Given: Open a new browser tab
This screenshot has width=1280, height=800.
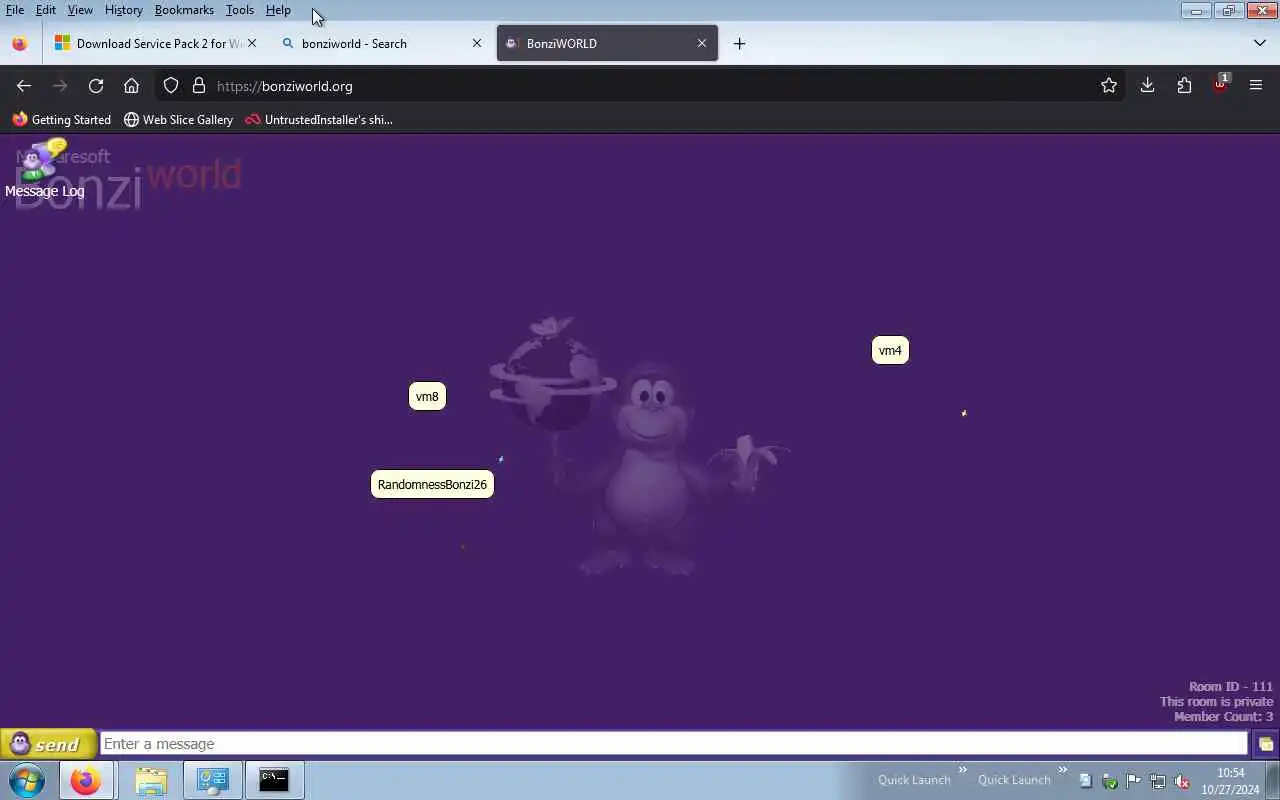Looking at the screenshot, I should click(x=739, y=43).
